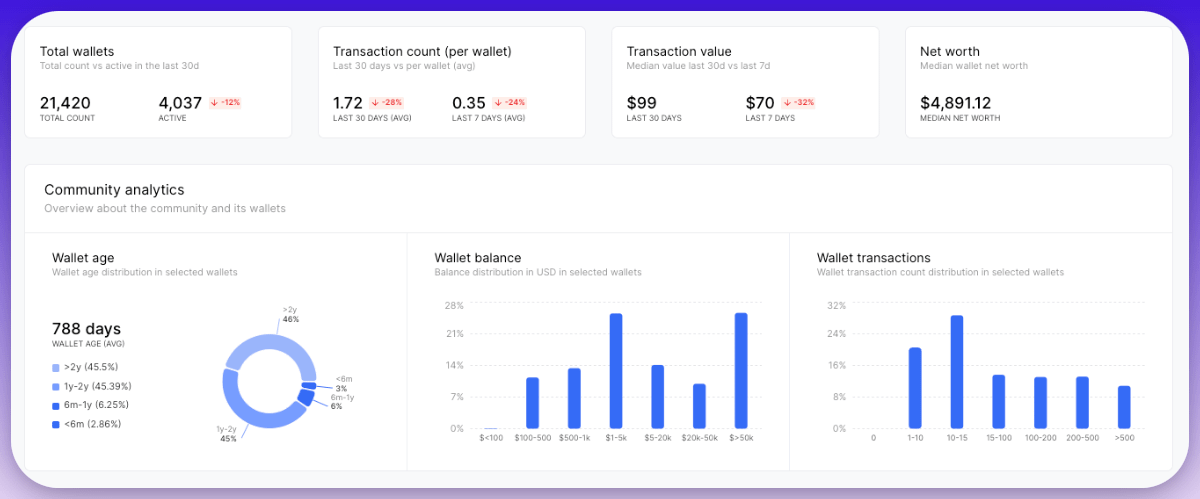Click the 0.35 last 7 days average value
1200x499 pixels.
click(469, 102)
